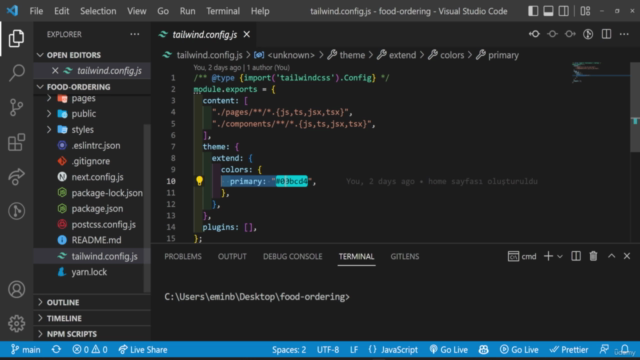Viewport: 640px width, 360px height.
Task: Add a new terminal with plus
Action: [548, 256]
